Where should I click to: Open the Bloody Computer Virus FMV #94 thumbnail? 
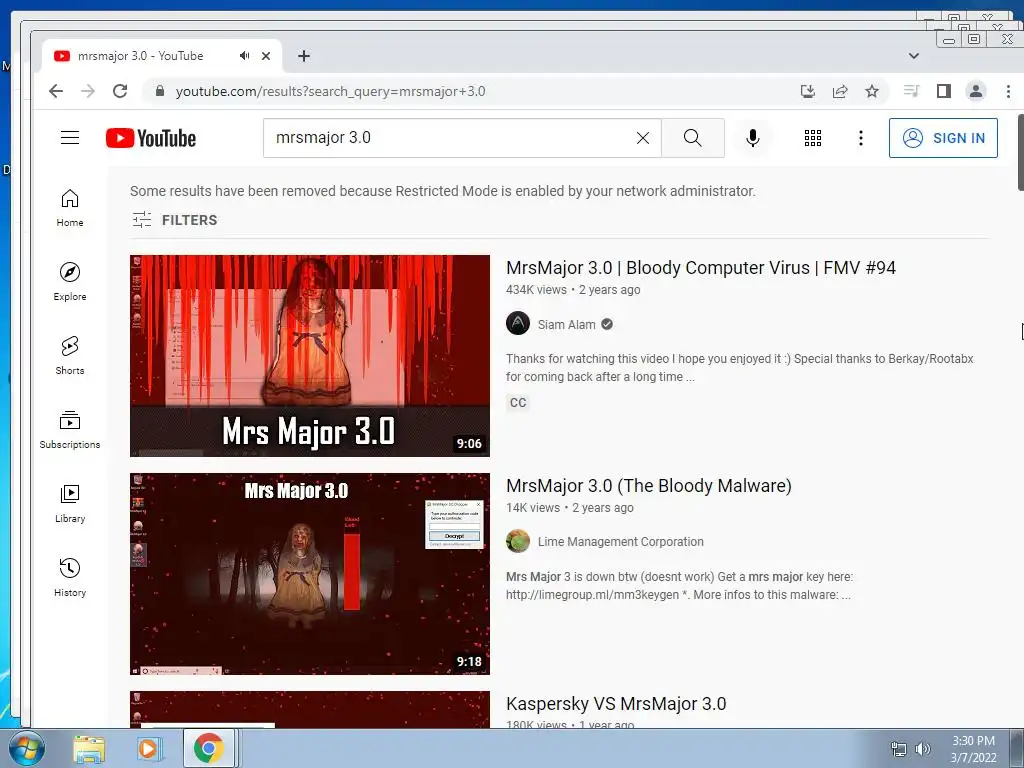310,356
